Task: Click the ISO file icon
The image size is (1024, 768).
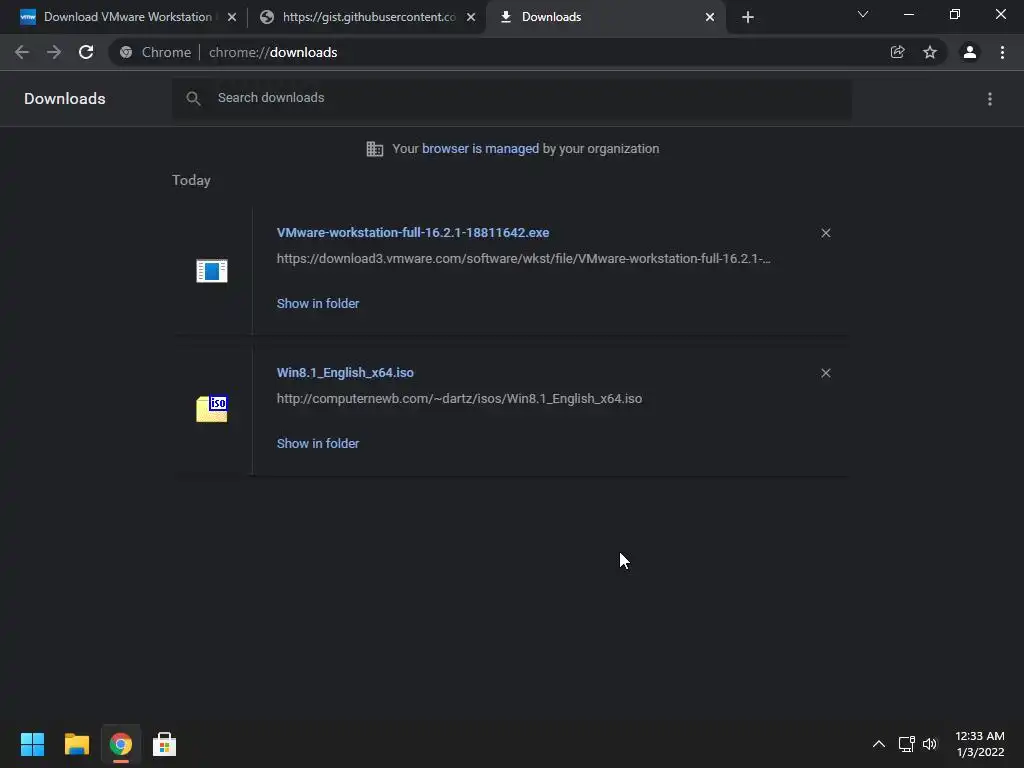Action: point(212,409)
